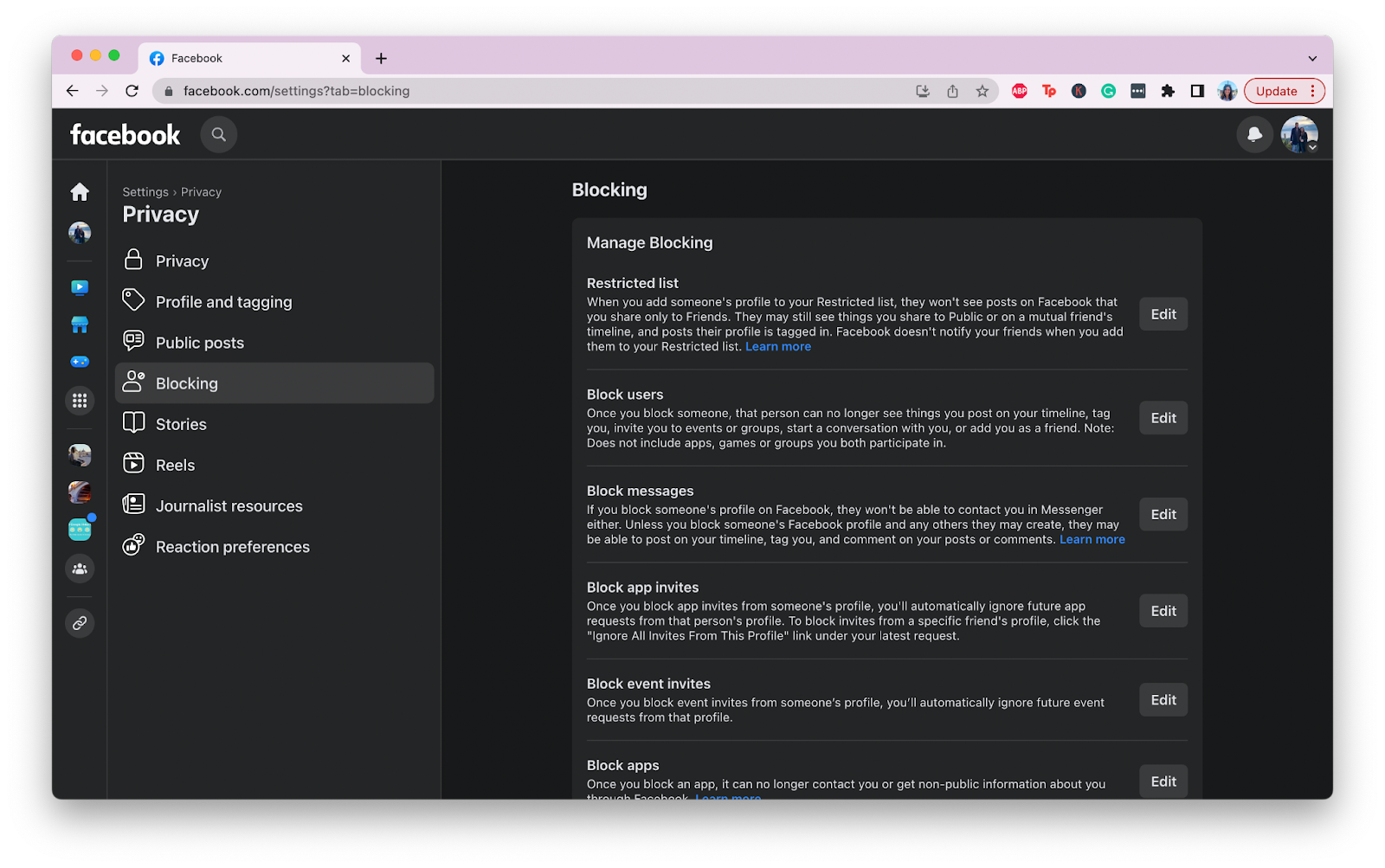1385x868 pixels.
Task: Click Learn more under Block messages
Action: (x=1092, y=539)
